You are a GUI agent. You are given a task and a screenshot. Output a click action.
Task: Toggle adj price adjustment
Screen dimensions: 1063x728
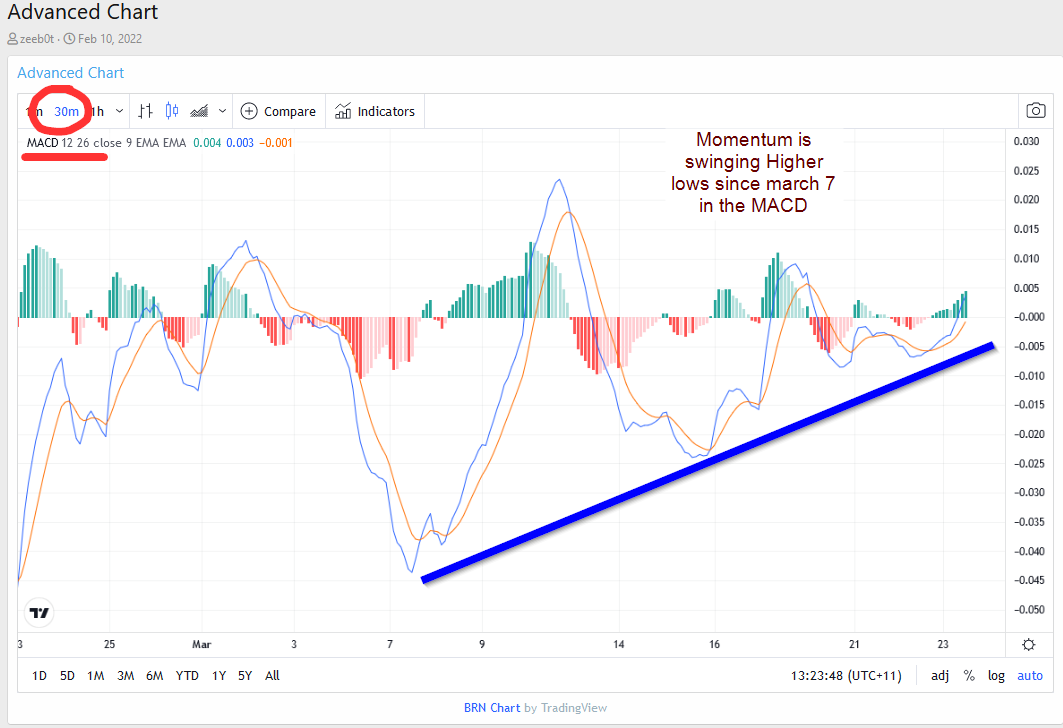pos(940,675)
